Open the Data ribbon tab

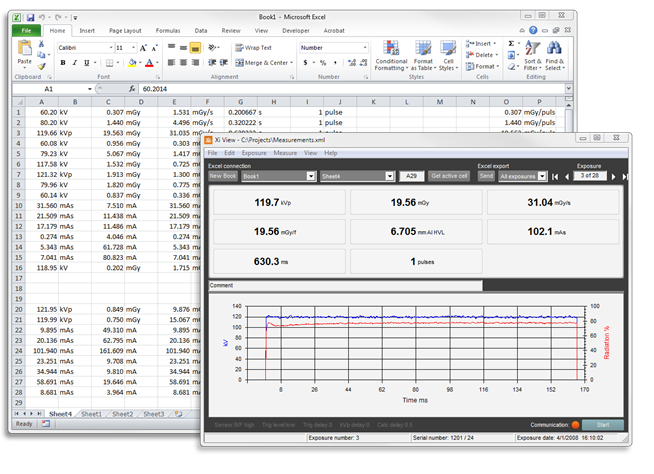pyautogui.click(x=201, y=30)
